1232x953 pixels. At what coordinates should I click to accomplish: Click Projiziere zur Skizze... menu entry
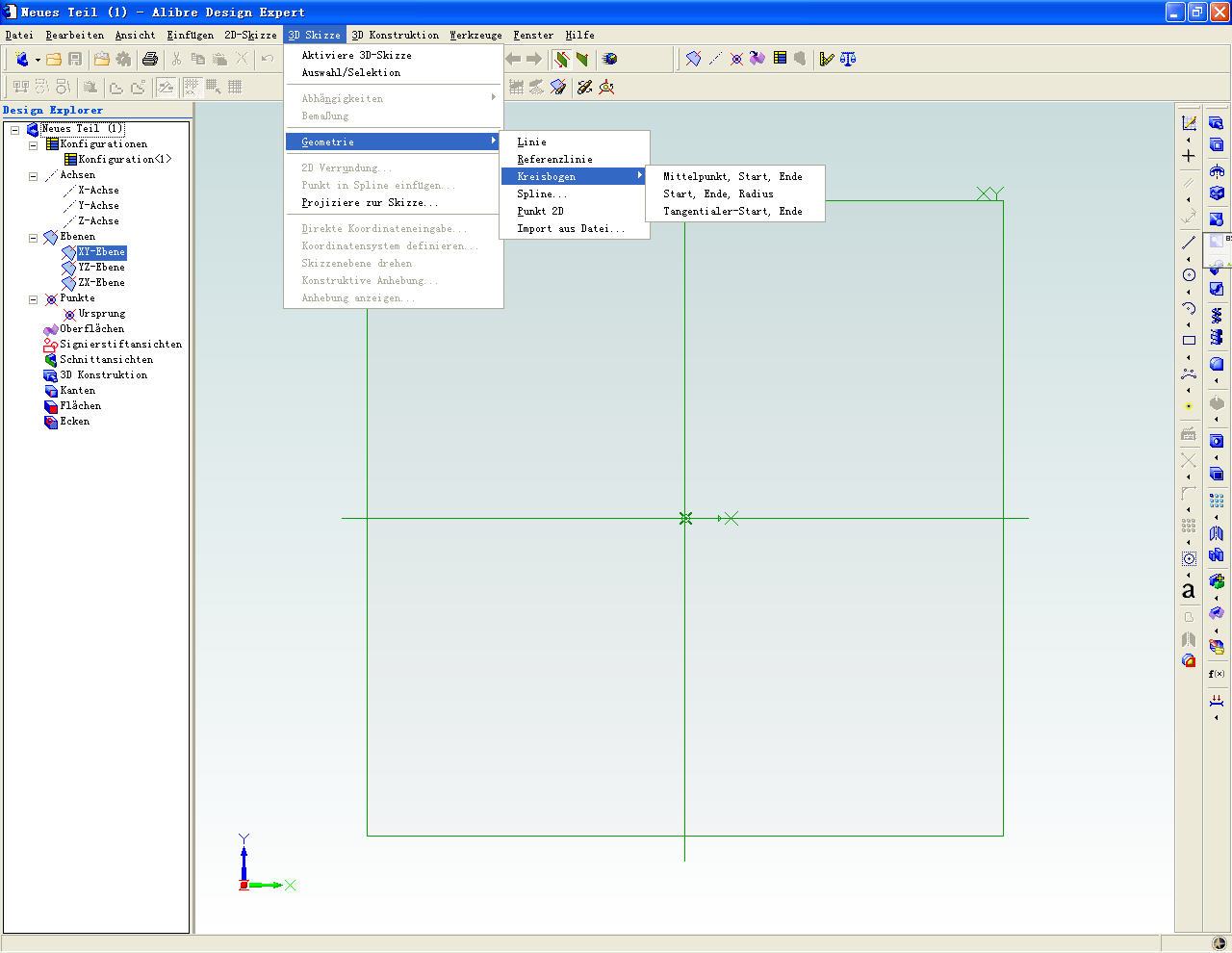pos(394,202)
